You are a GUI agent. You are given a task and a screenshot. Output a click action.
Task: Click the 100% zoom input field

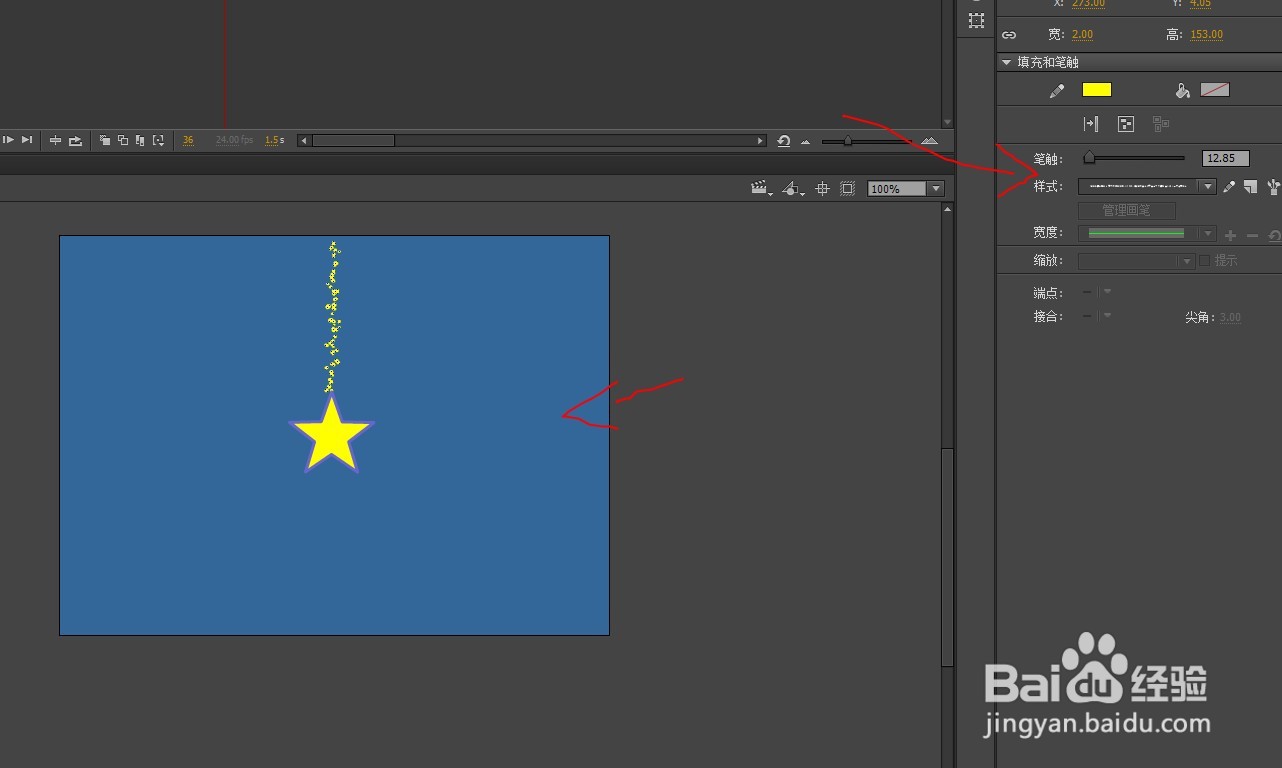pyautogui.click(x=897, y=188)
